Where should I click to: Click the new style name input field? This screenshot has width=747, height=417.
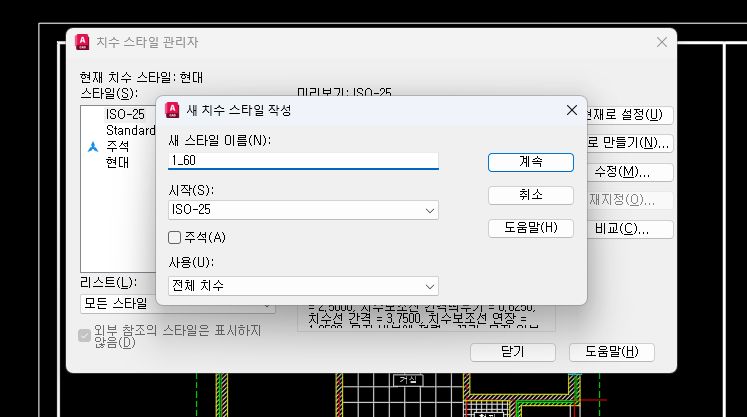click(x=303, y=161)
